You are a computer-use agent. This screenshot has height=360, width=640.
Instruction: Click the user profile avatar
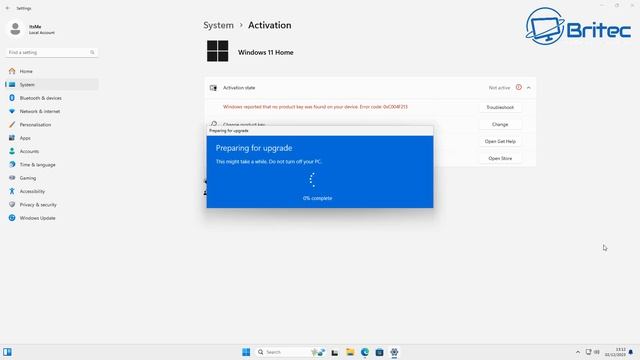(x=16, y=29)
